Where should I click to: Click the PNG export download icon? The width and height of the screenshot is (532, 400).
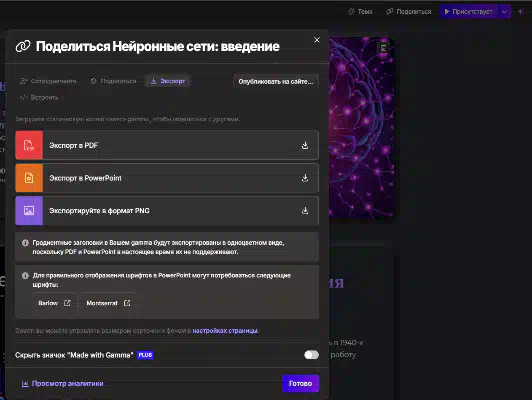click(x=305, y=210)
